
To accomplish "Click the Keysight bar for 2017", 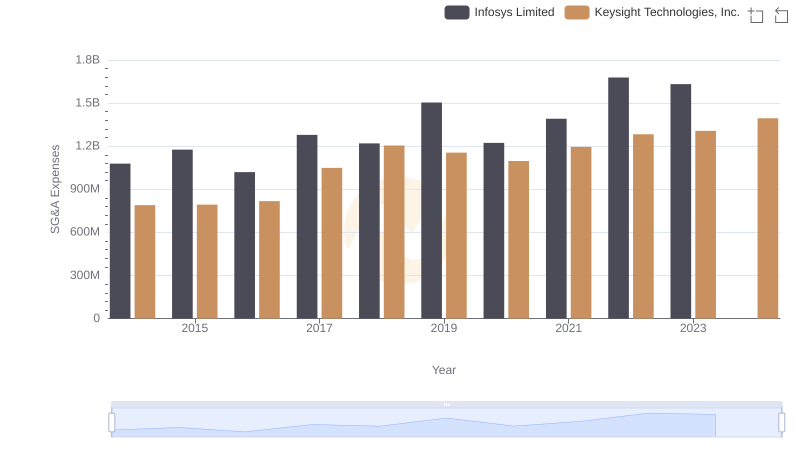I will pyautogui.click(x=332, y=243).
